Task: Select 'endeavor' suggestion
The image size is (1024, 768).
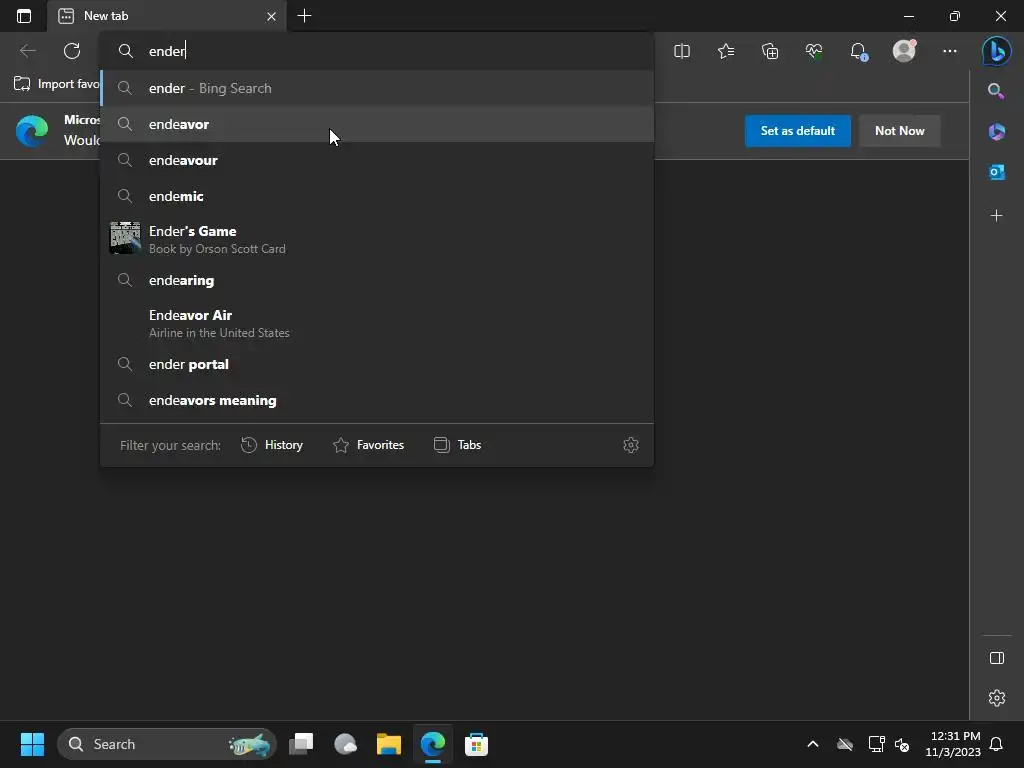Action: 377,124
